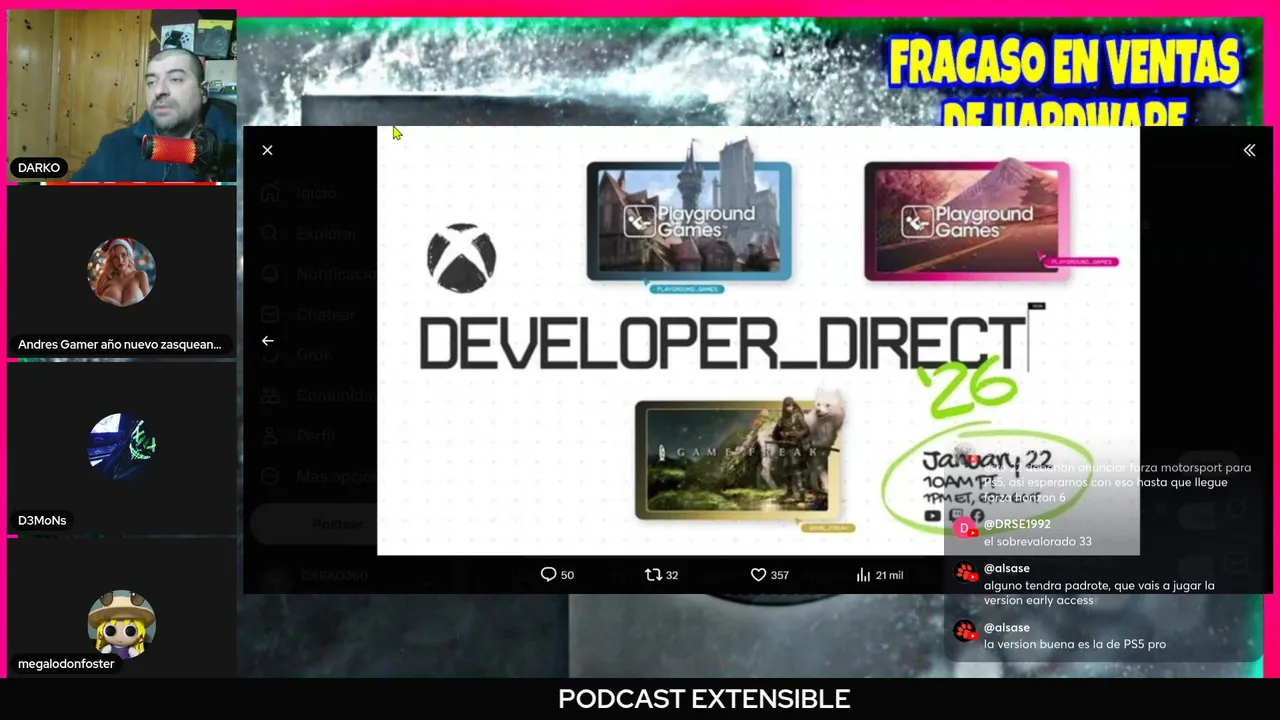Select the megalodonfoster participant avatar
This screenshot has height=720, width=1280.
121,623
